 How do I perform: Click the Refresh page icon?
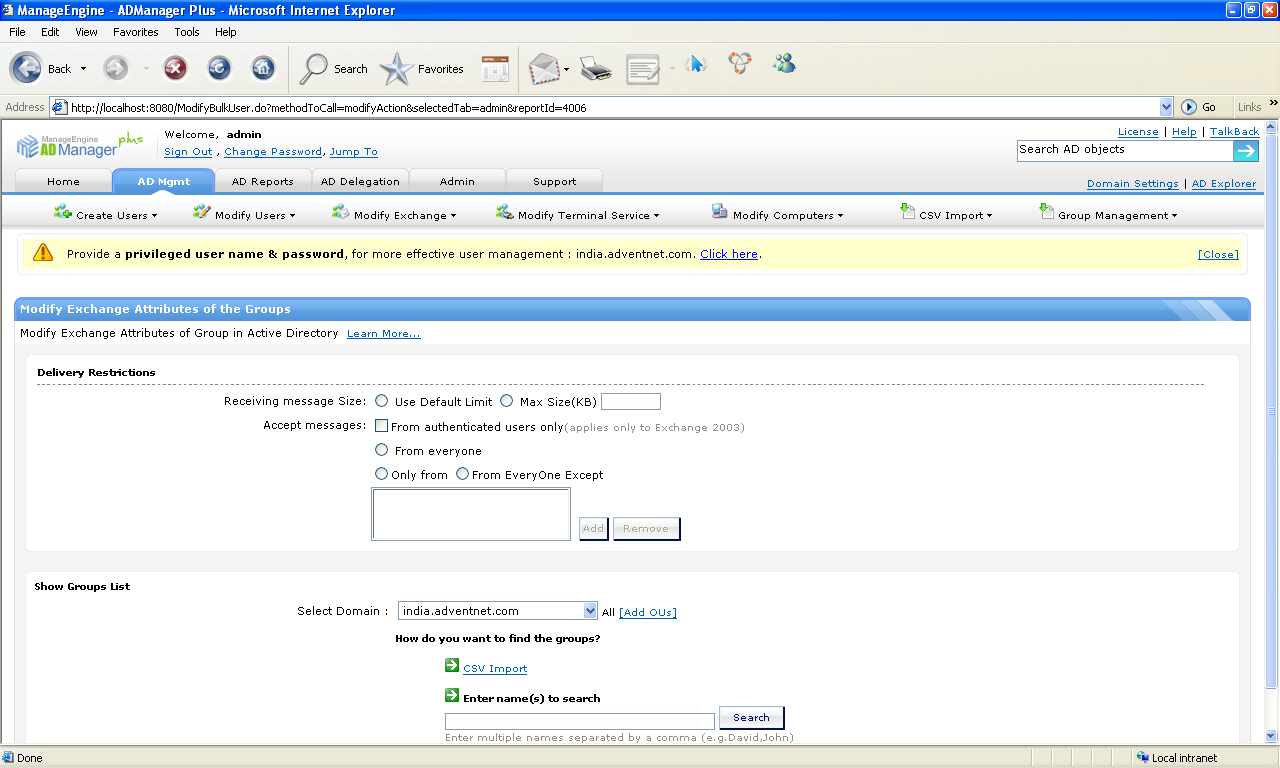[219, 68]
